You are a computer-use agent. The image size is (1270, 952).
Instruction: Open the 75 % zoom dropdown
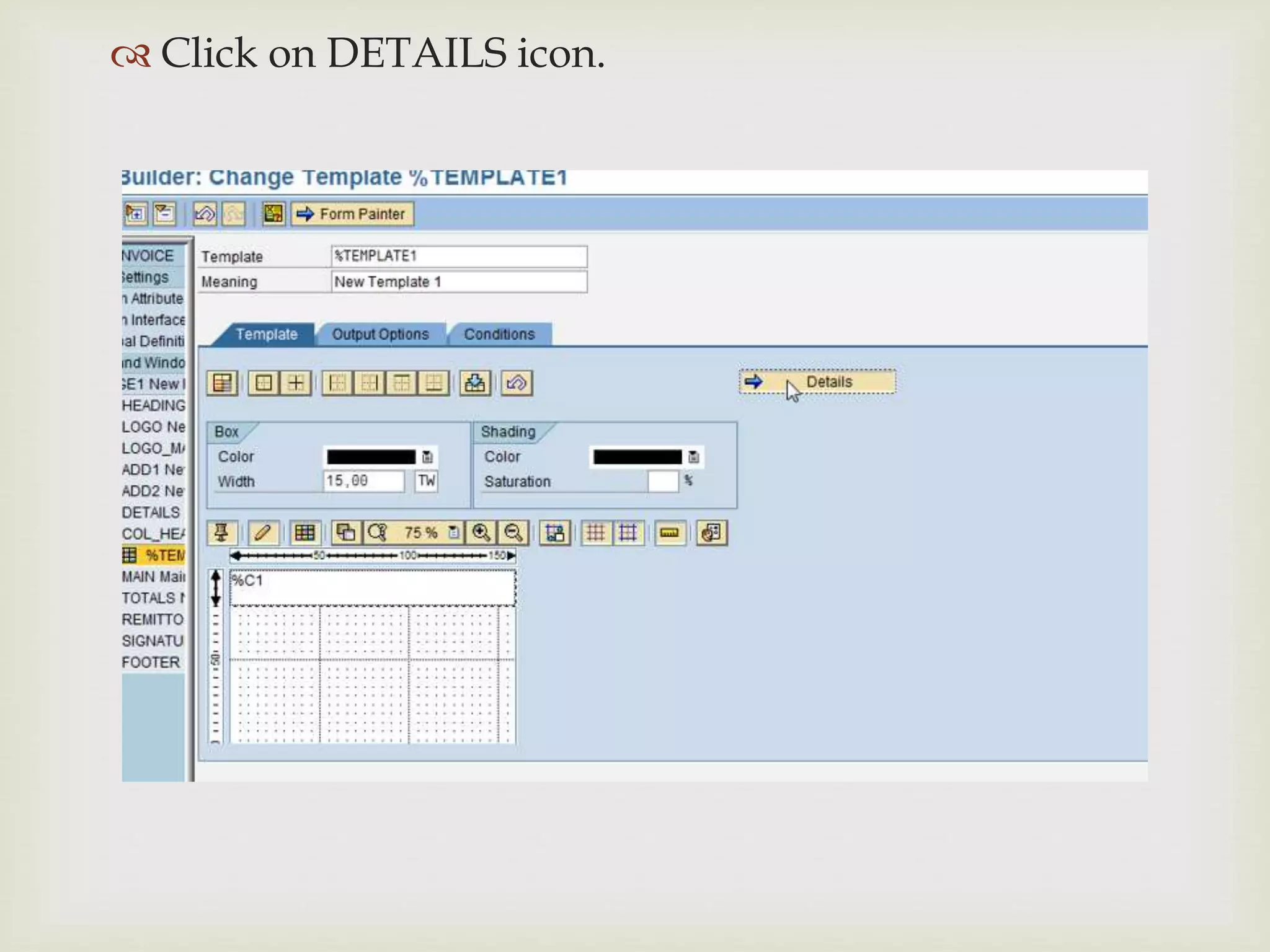click(454, 532)
